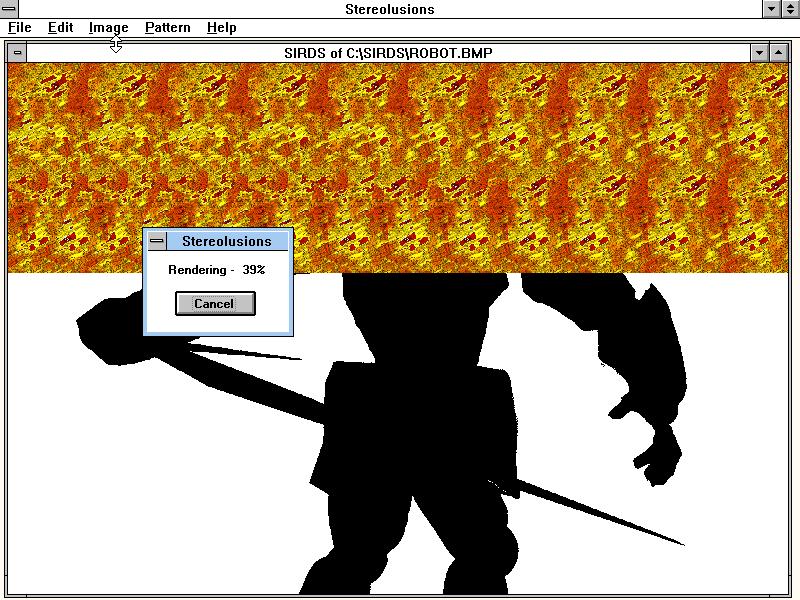The image size is (800, 600).
Task: Open the Pattern menu
Action: (x=168, y=28)
